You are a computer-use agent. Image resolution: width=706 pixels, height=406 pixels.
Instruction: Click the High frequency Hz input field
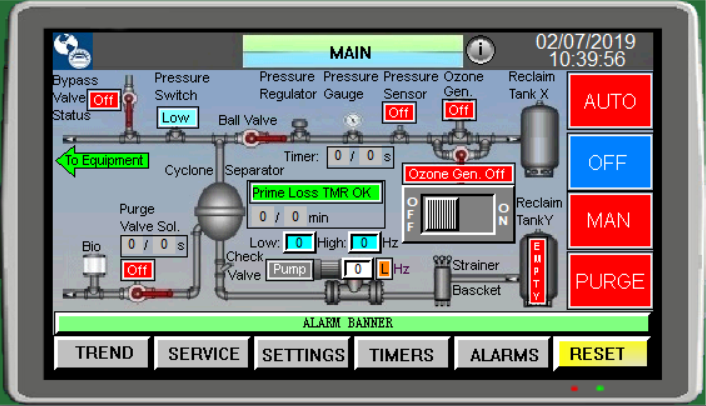click(364, 242)
